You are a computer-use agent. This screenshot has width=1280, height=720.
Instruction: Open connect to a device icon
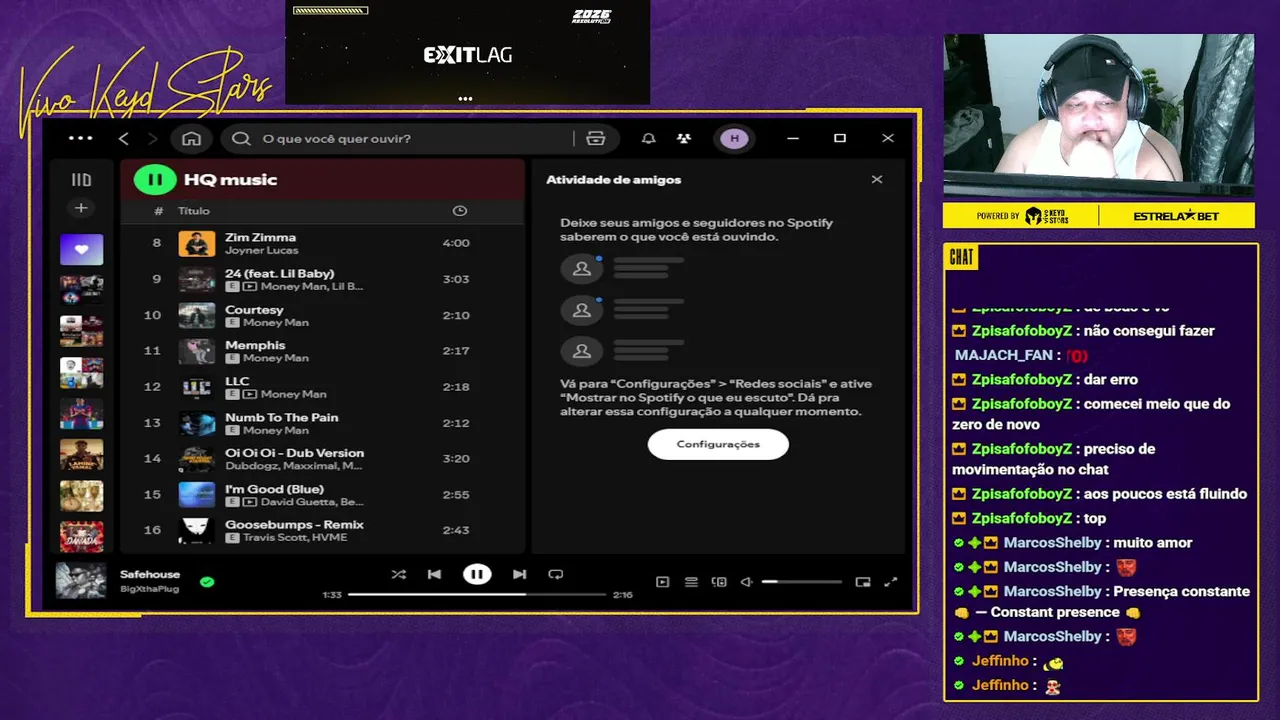point(719,582)
